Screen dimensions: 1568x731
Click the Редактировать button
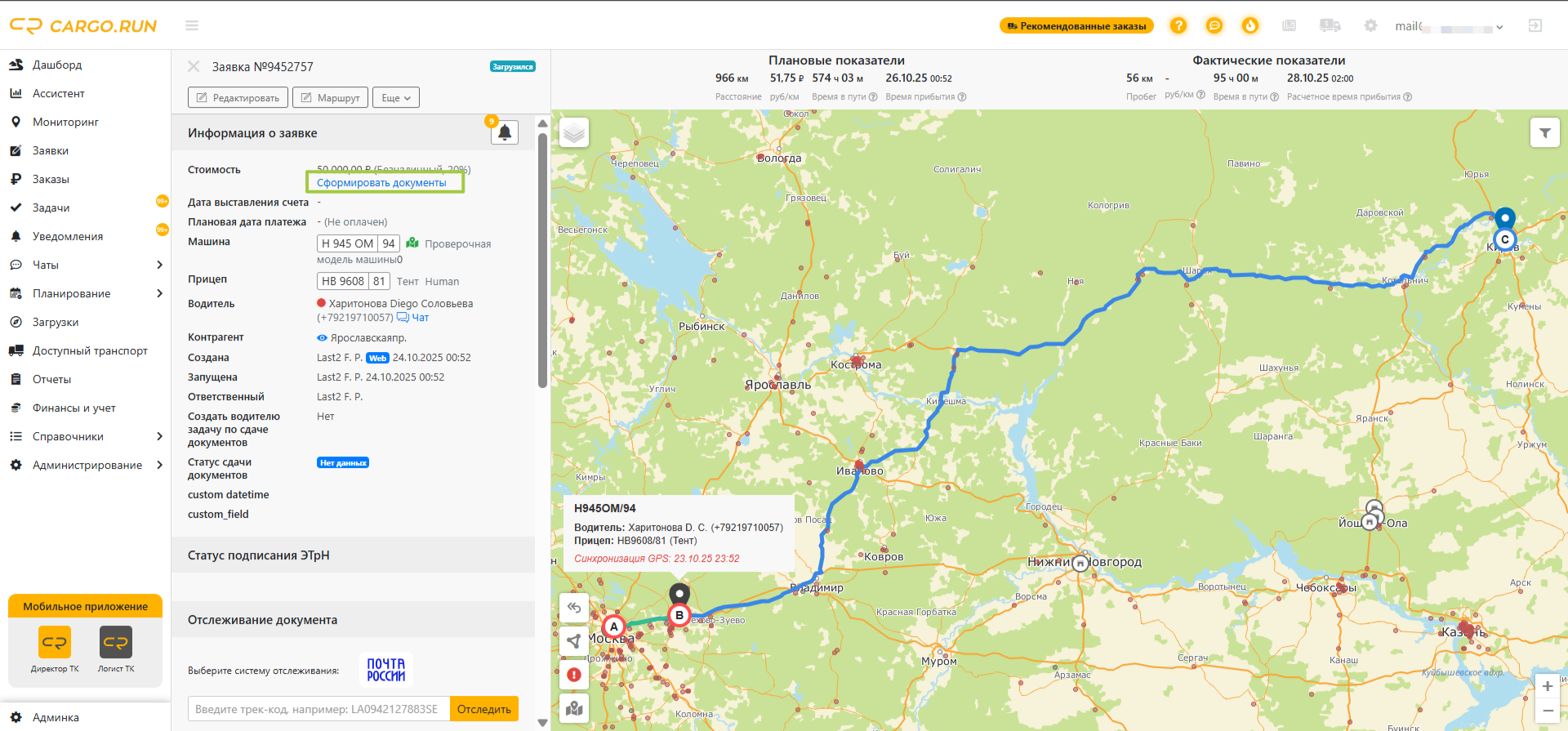pyautogui.click(x=238, y=97)
